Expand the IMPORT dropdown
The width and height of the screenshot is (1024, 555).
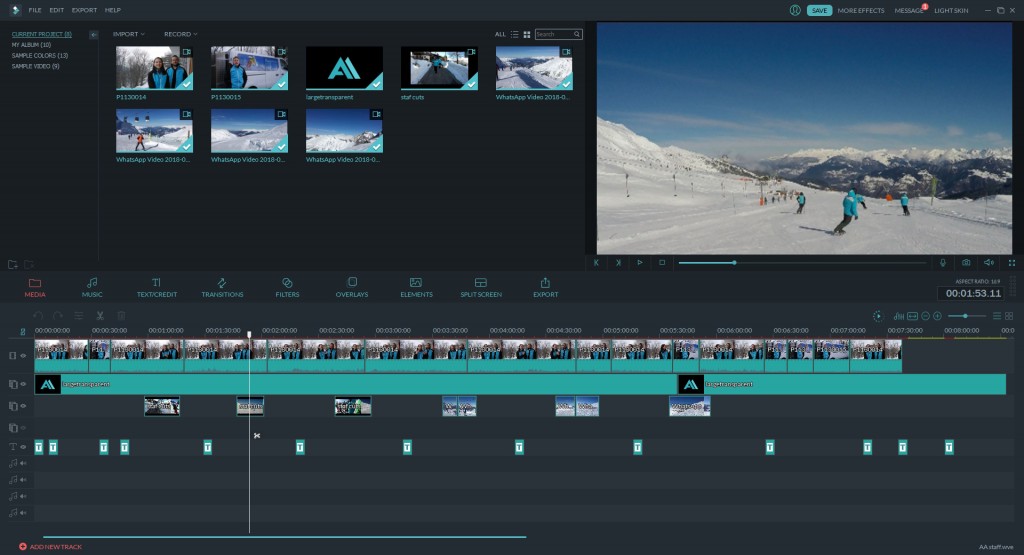point(129,34)
